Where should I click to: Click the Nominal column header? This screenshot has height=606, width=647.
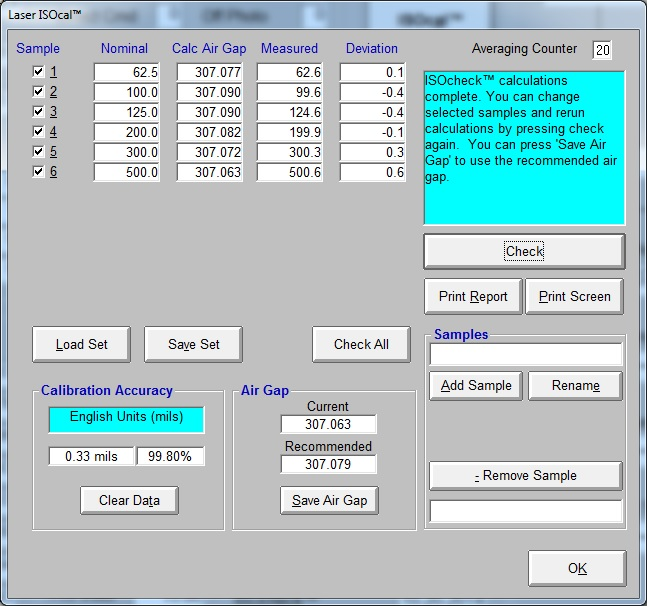[125, 48]
